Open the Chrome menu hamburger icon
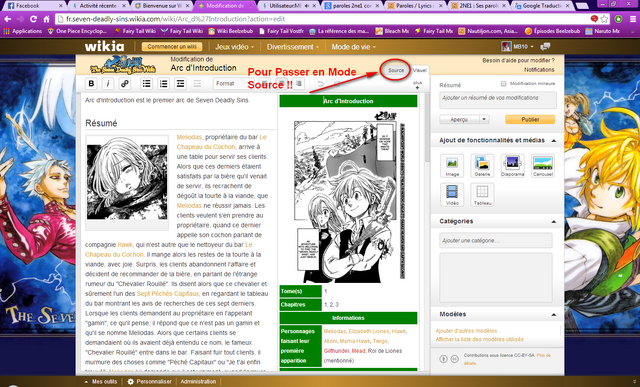This screenshot has width=640, height=387. [x=633, y=19]
